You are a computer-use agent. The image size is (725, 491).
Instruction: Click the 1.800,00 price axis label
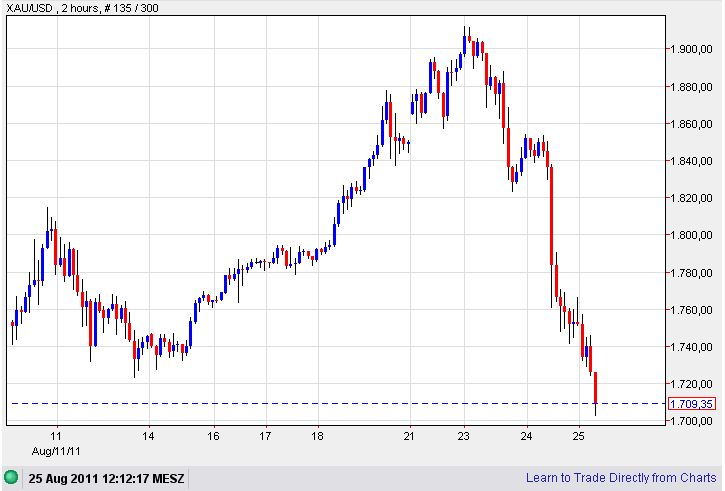[x=692, y=235]
